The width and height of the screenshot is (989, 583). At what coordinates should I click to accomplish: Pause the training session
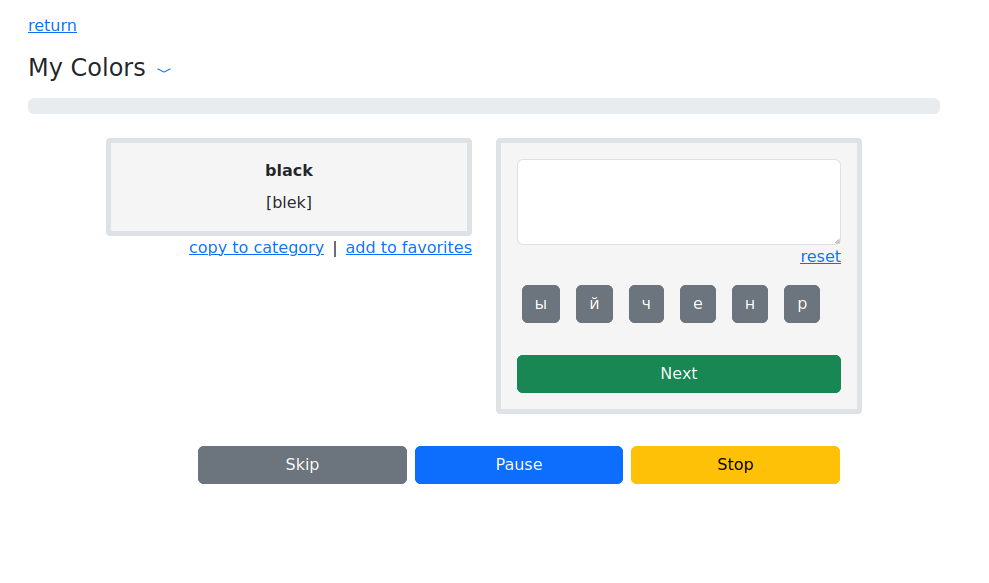[x=519, y=465]
